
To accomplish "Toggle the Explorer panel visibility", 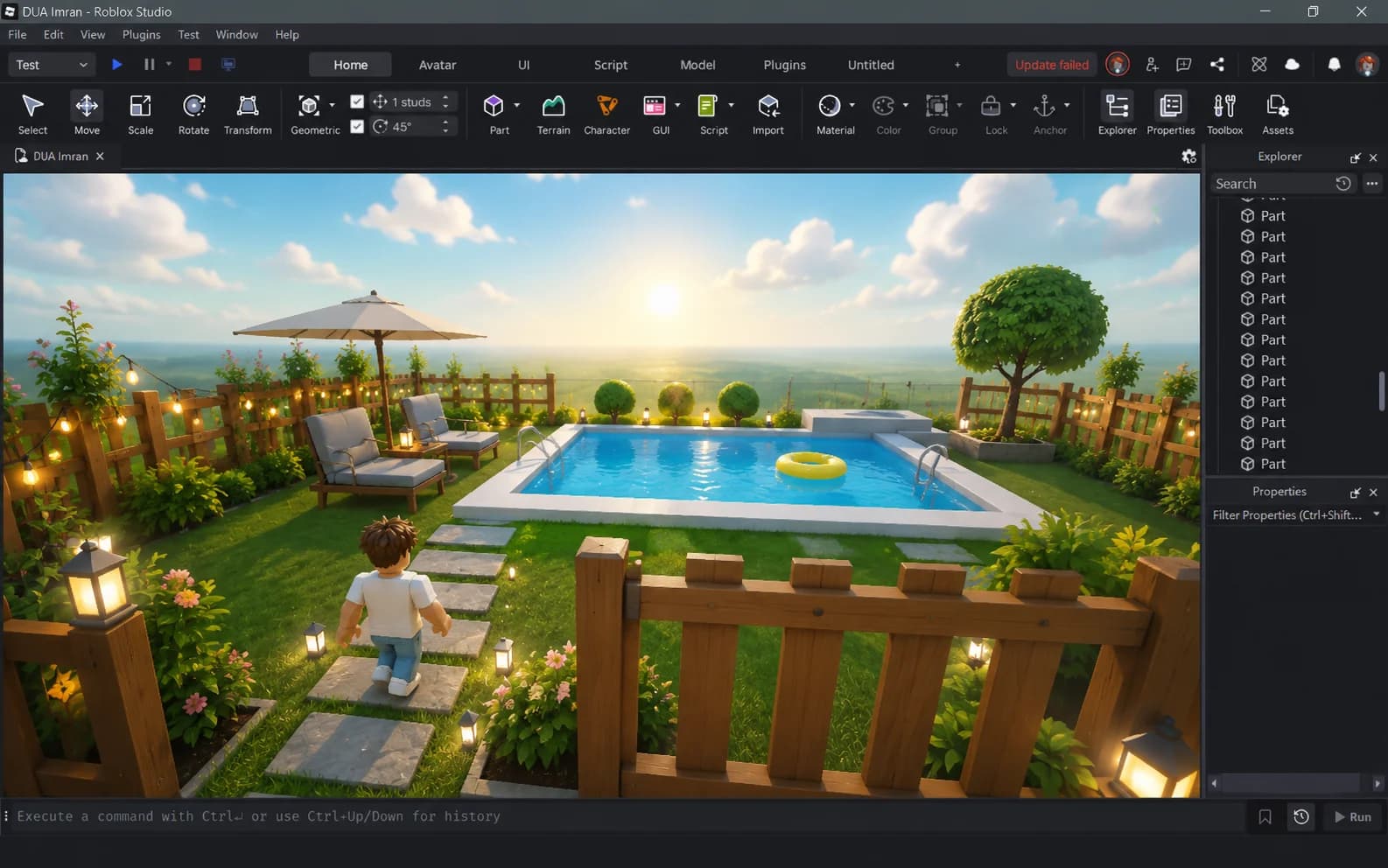I will point(1117,114).
